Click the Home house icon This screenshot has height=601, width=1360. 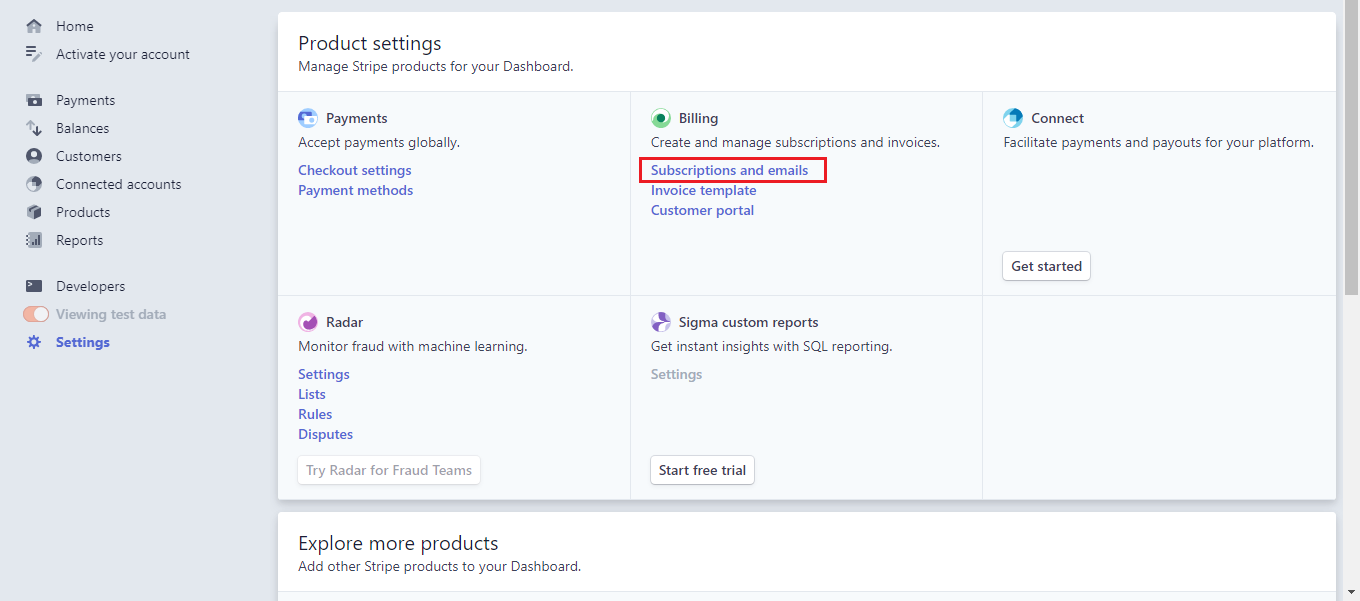[x=34, y=26]
